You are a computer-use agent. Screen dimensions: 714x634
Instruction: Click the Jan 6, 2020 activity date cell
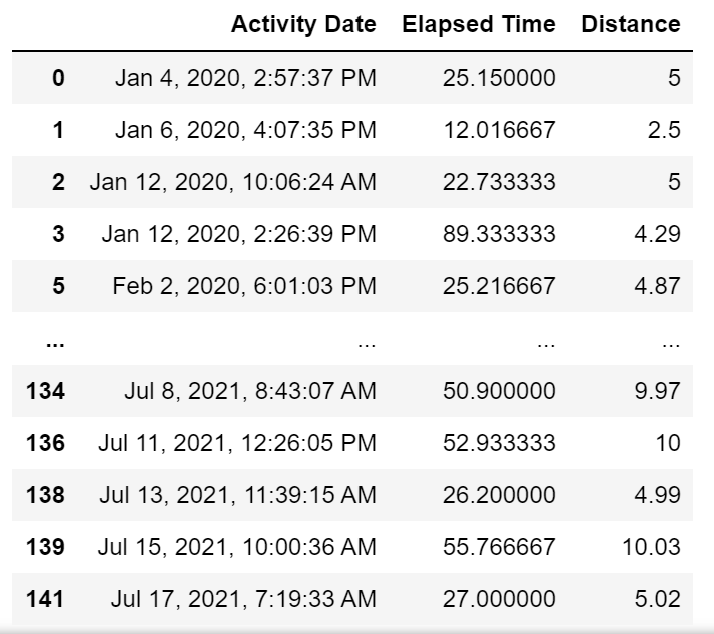click(246, 130)
